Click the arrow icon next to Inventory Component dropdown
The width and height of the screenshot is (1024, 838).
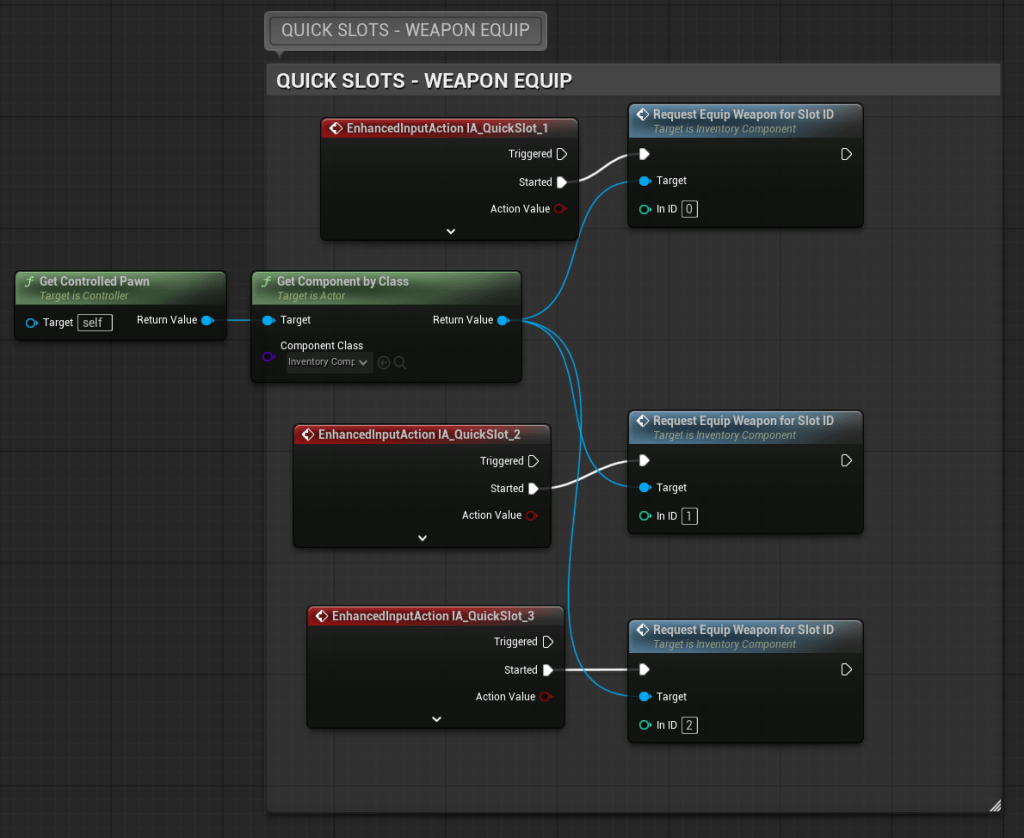(x=384, y=362)
